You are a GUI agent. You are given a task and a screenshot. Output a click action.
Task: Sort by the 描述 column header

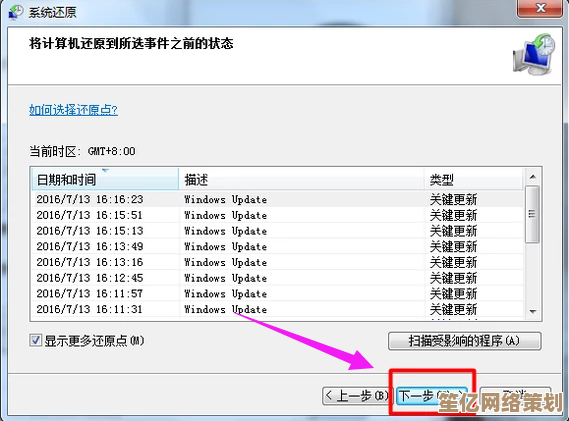point(302,179)
